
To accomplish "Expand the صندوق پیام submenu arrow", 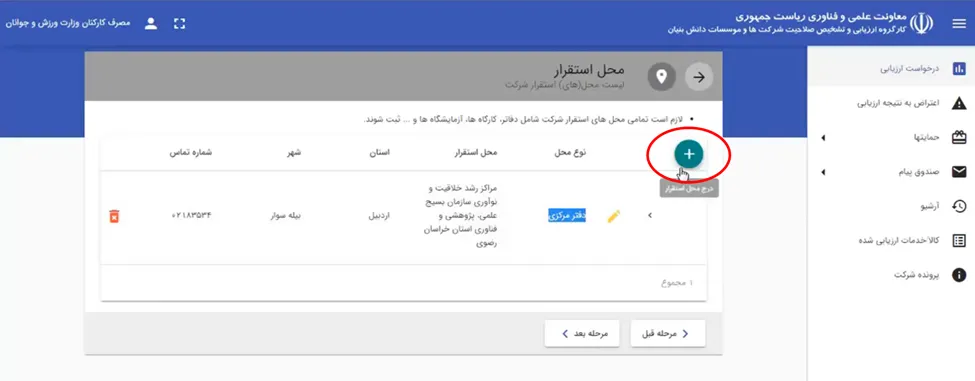I will pyautogui.click(x=823, y=172).
